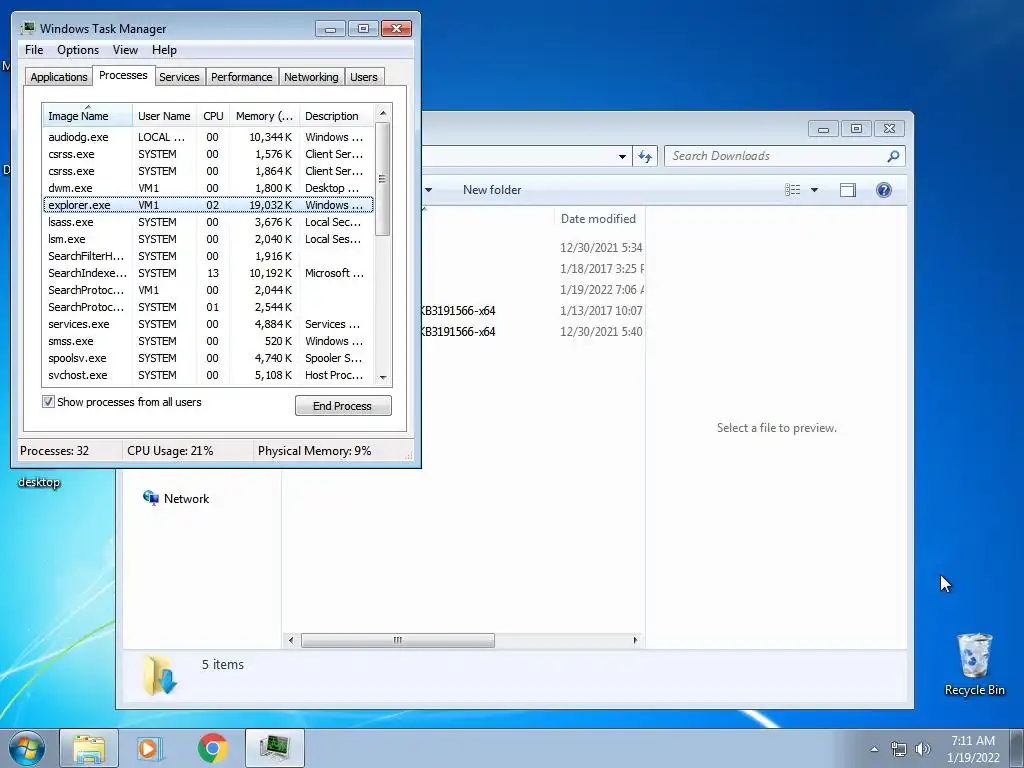Image resolution: width=1024 pixels, height=768 pixels.
Task: Click the Network icon in Explorer sidebar
Action: click(x=151, y=498)
